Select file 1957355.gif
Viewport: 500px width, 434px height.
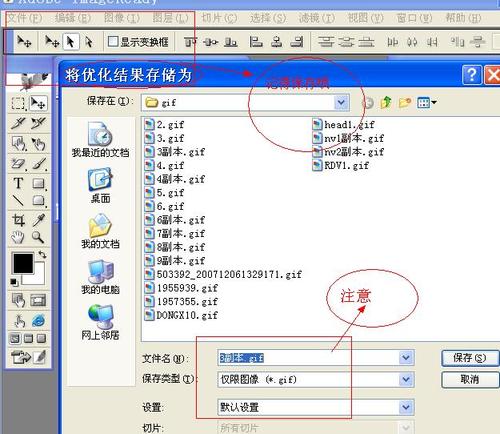point(181,302)
